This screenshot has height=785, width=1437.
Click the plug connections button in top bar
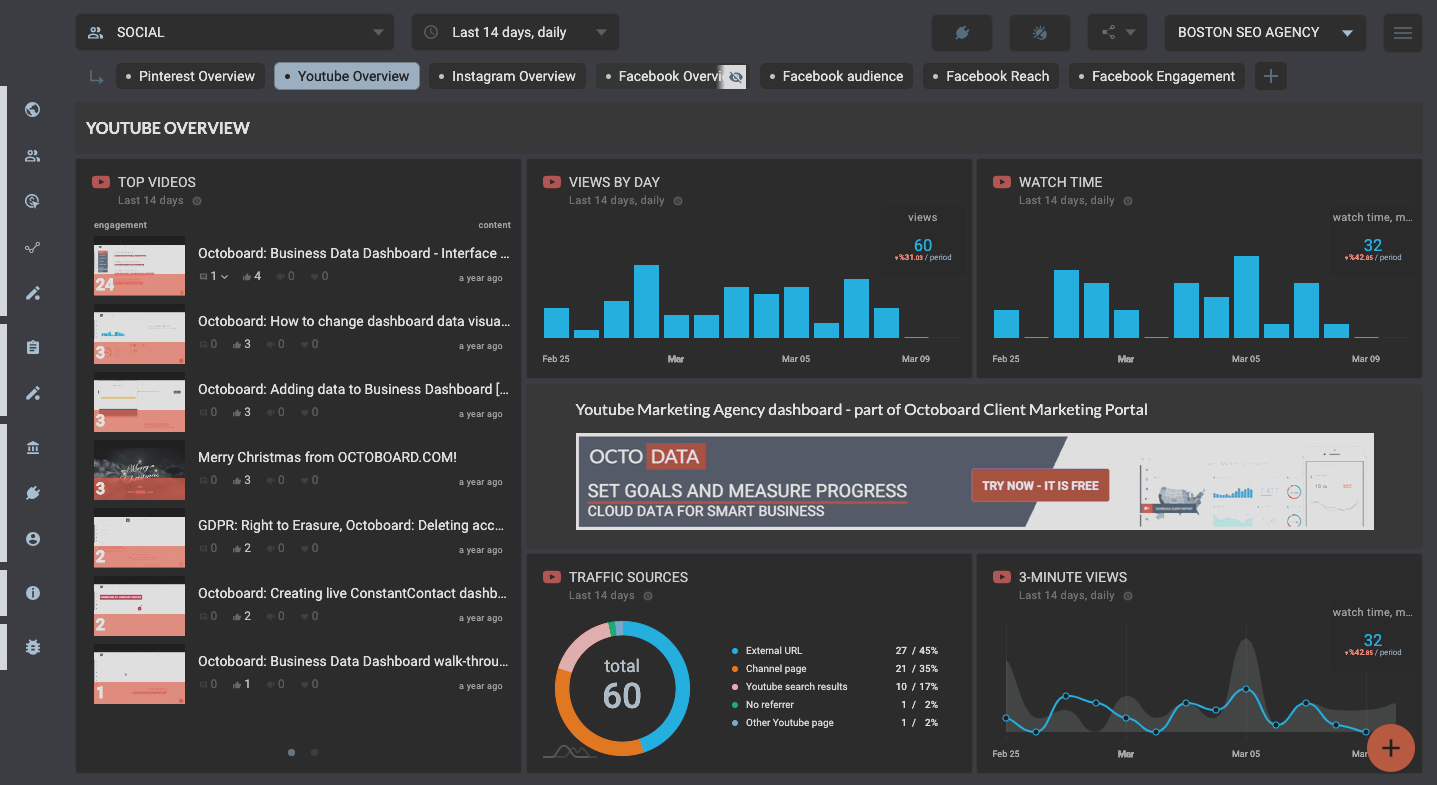coord(961,32)
